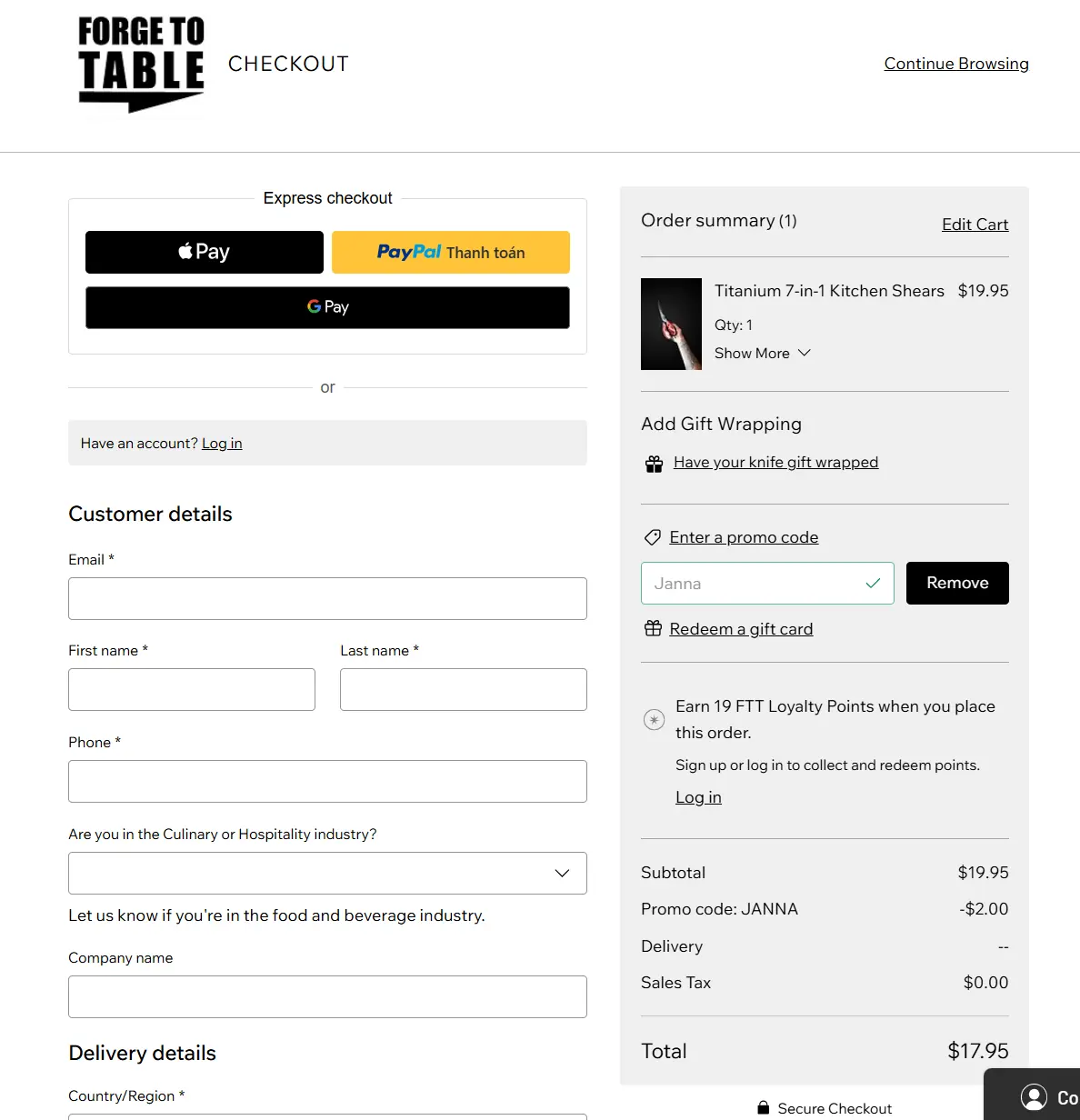The width and height of the screenshot is (1080, 1120).
Task: Click the green checkmark in promo field
Action: [873, 584]
